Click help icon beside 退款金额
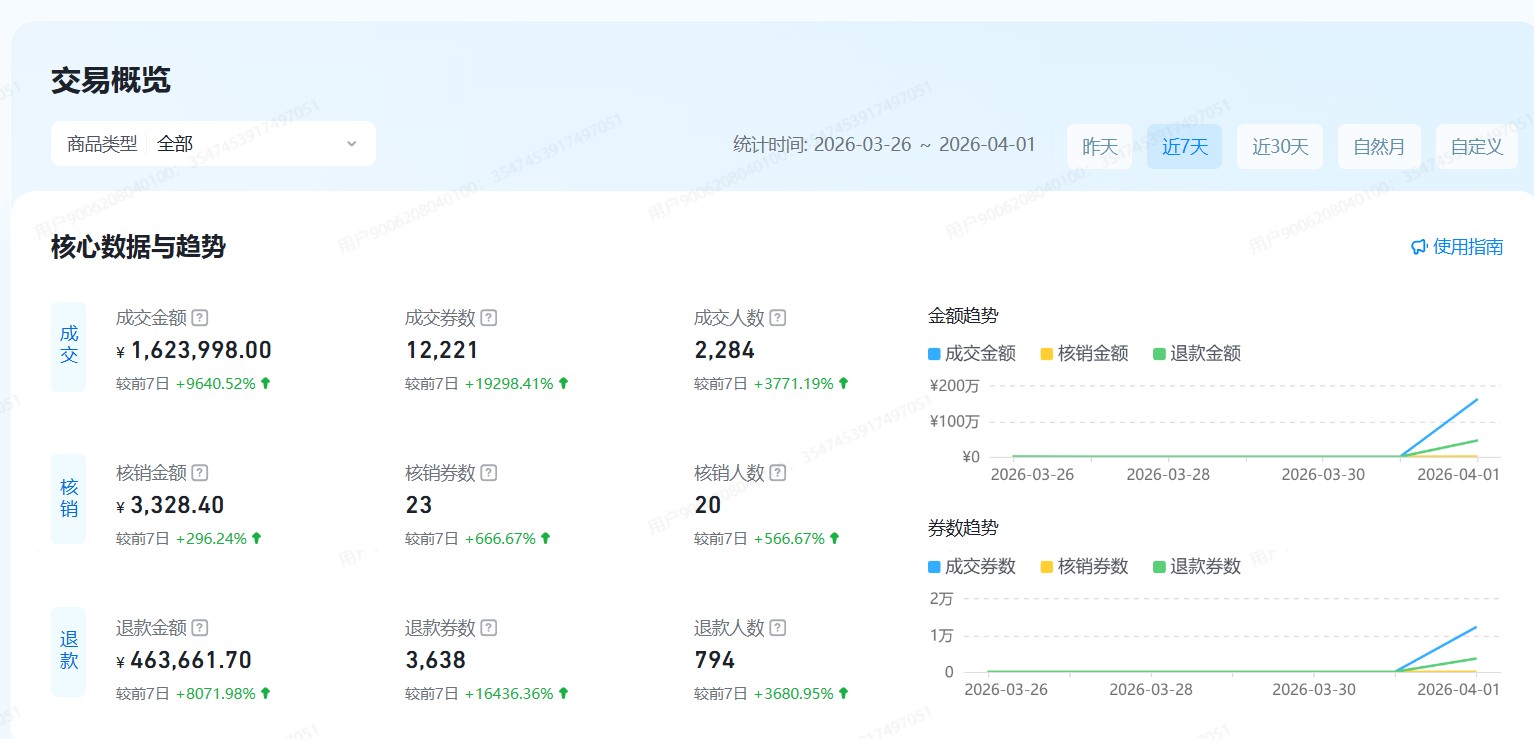This screenshot has width=1534, height=739. [200, 628]
